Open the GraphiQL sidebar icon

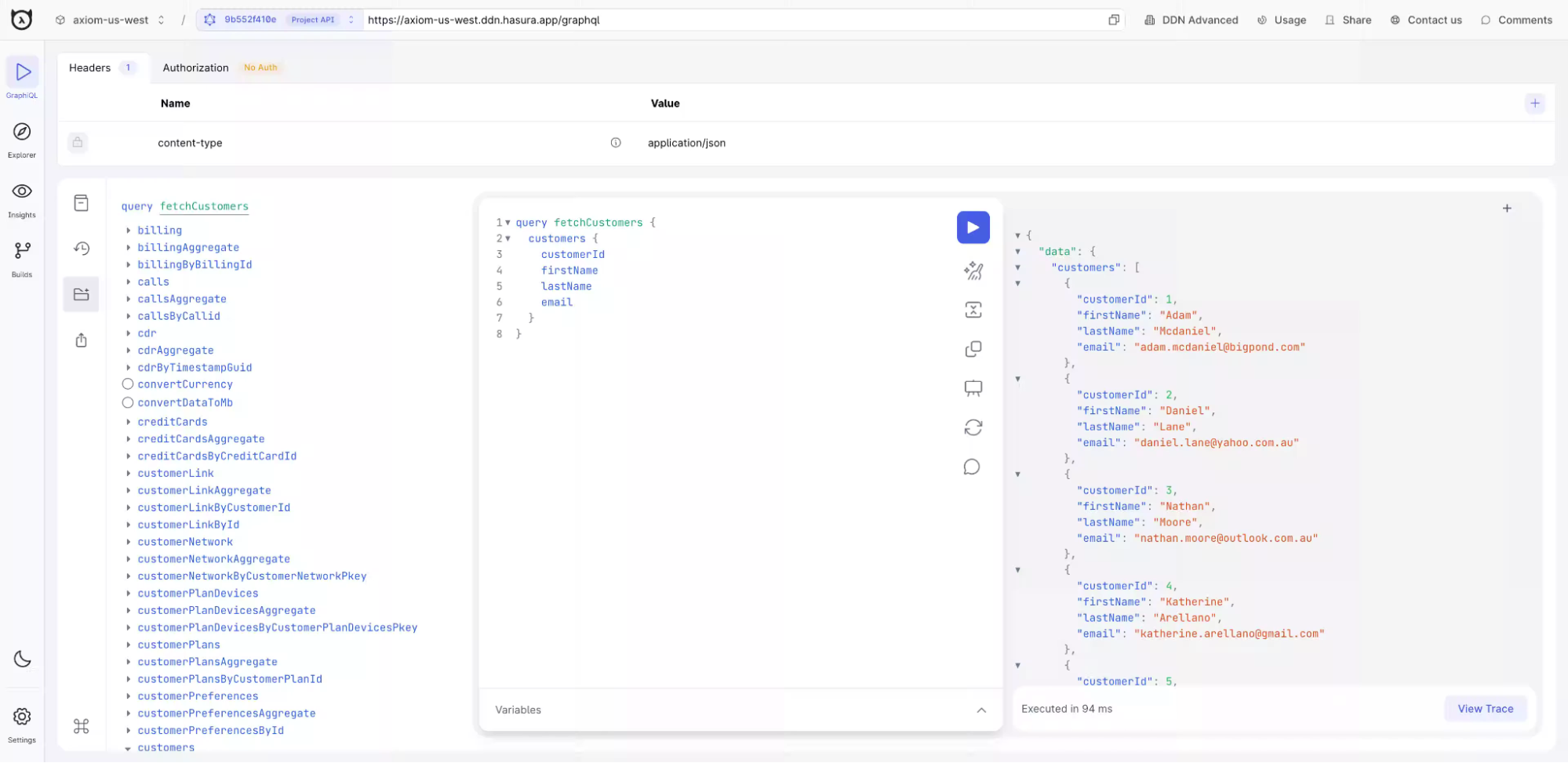click(23, 72)
